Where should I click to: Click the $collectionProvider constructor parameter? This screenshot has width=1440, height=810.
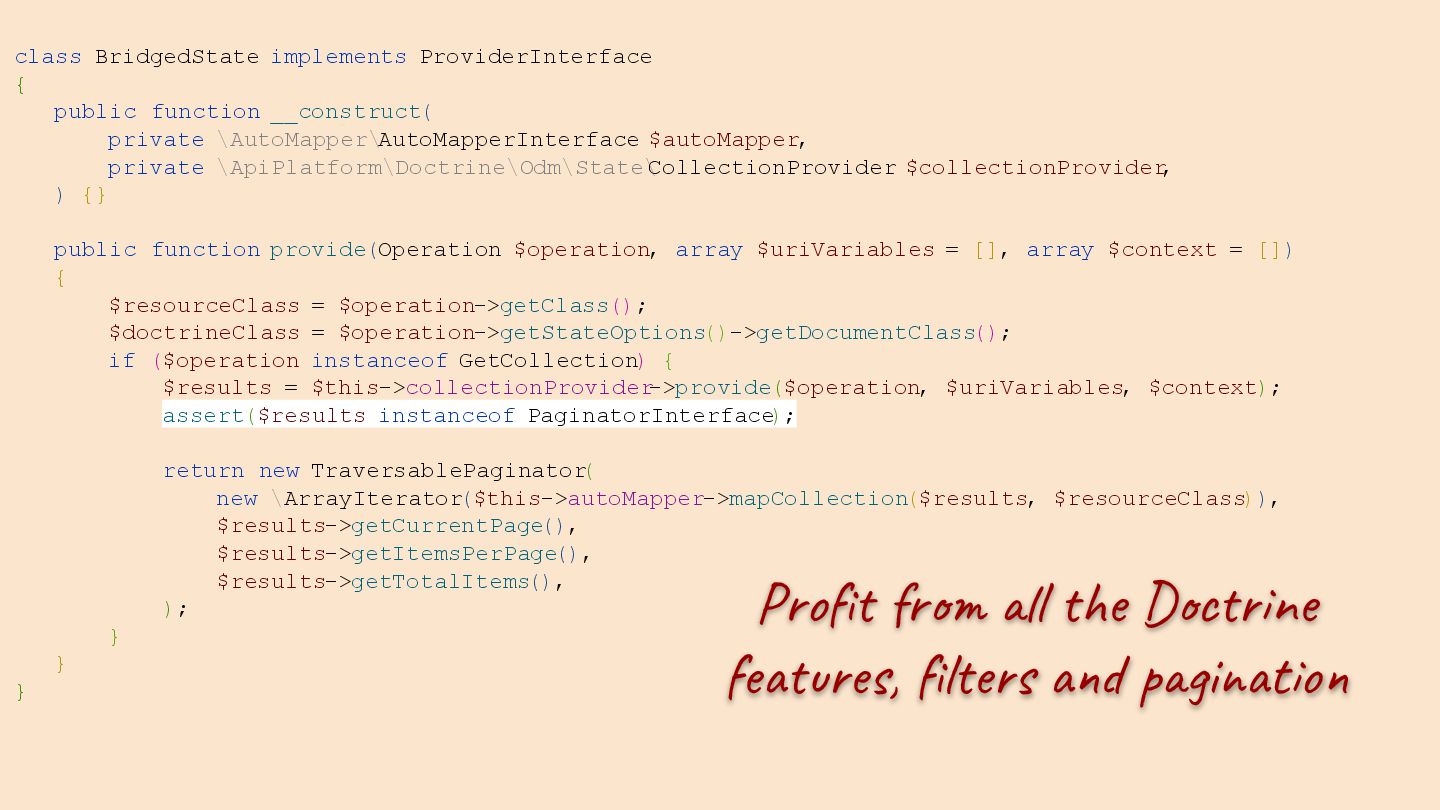1035,168
